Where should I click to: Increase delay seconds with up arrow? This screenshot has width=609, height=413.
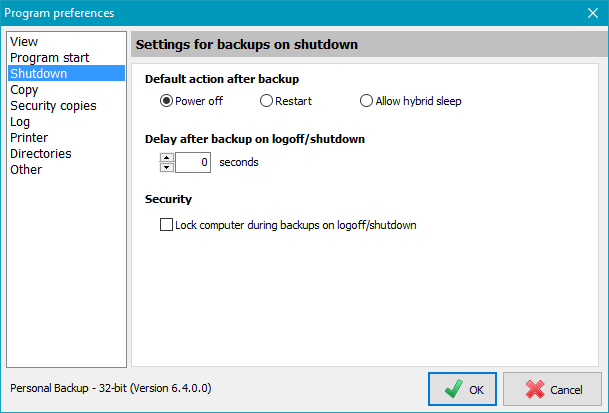pyautogui.click(x=167, y=157)
